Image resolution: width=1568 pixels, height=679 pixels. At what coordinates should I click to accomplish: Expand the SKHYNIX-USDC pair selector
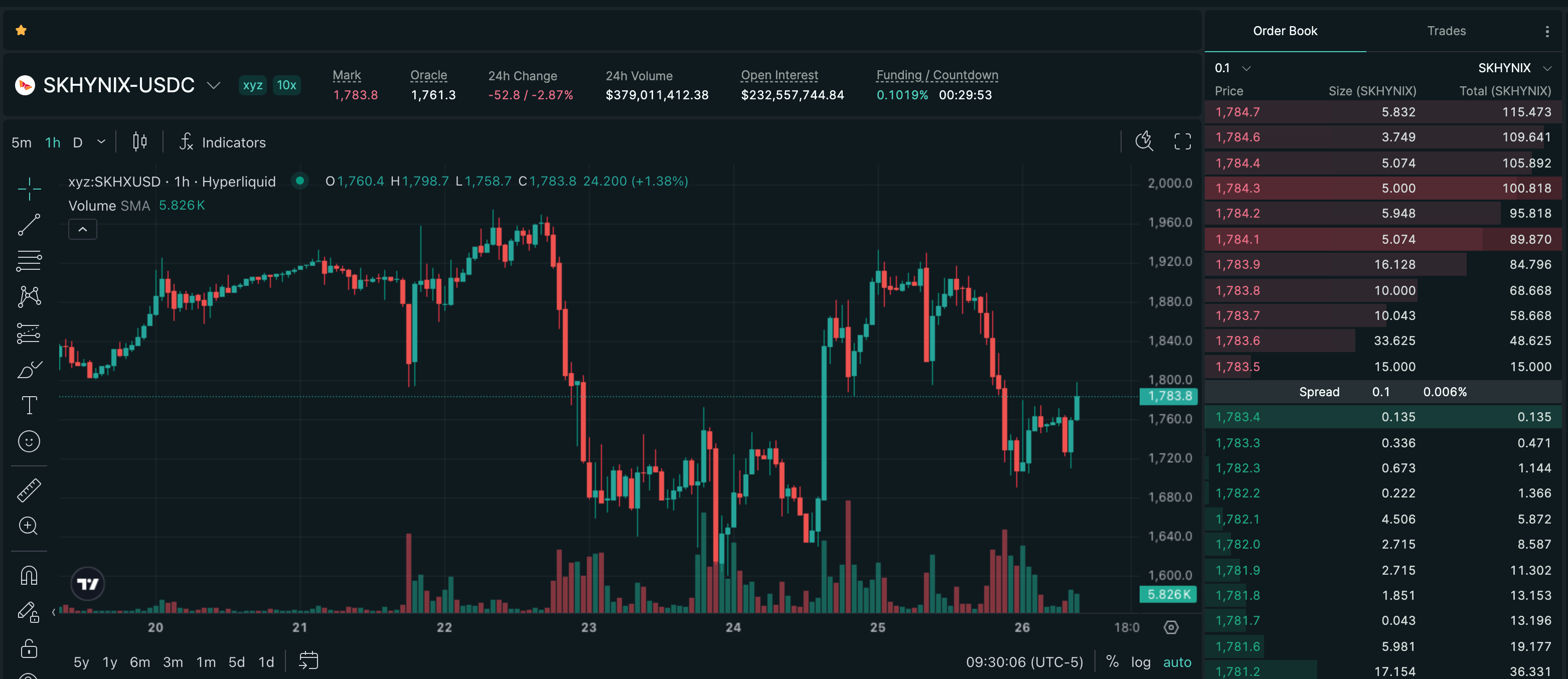point(214,85)
